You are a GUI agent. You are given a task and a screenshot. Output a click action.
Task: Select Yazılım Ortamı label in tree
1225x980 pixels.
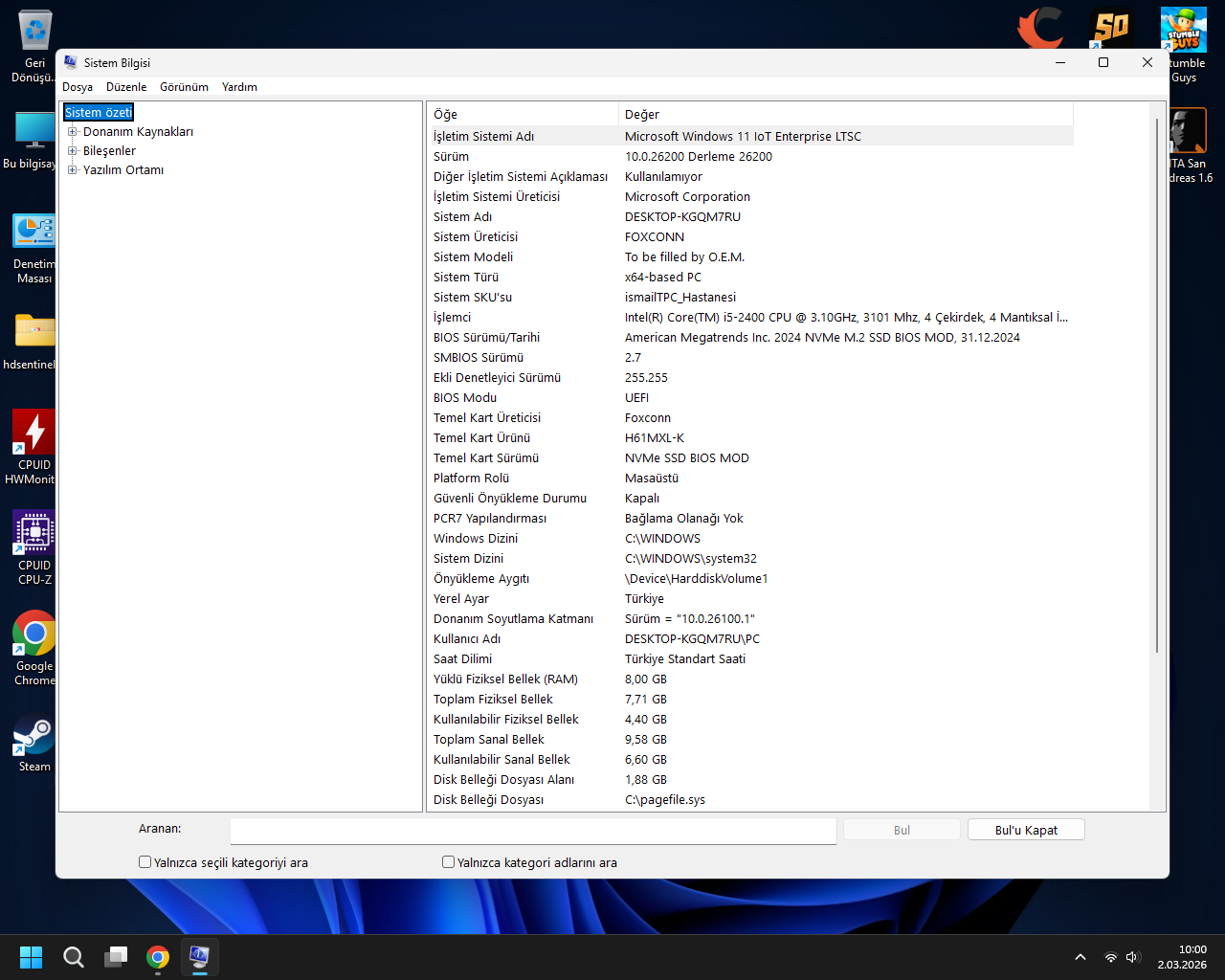(123, 170)
